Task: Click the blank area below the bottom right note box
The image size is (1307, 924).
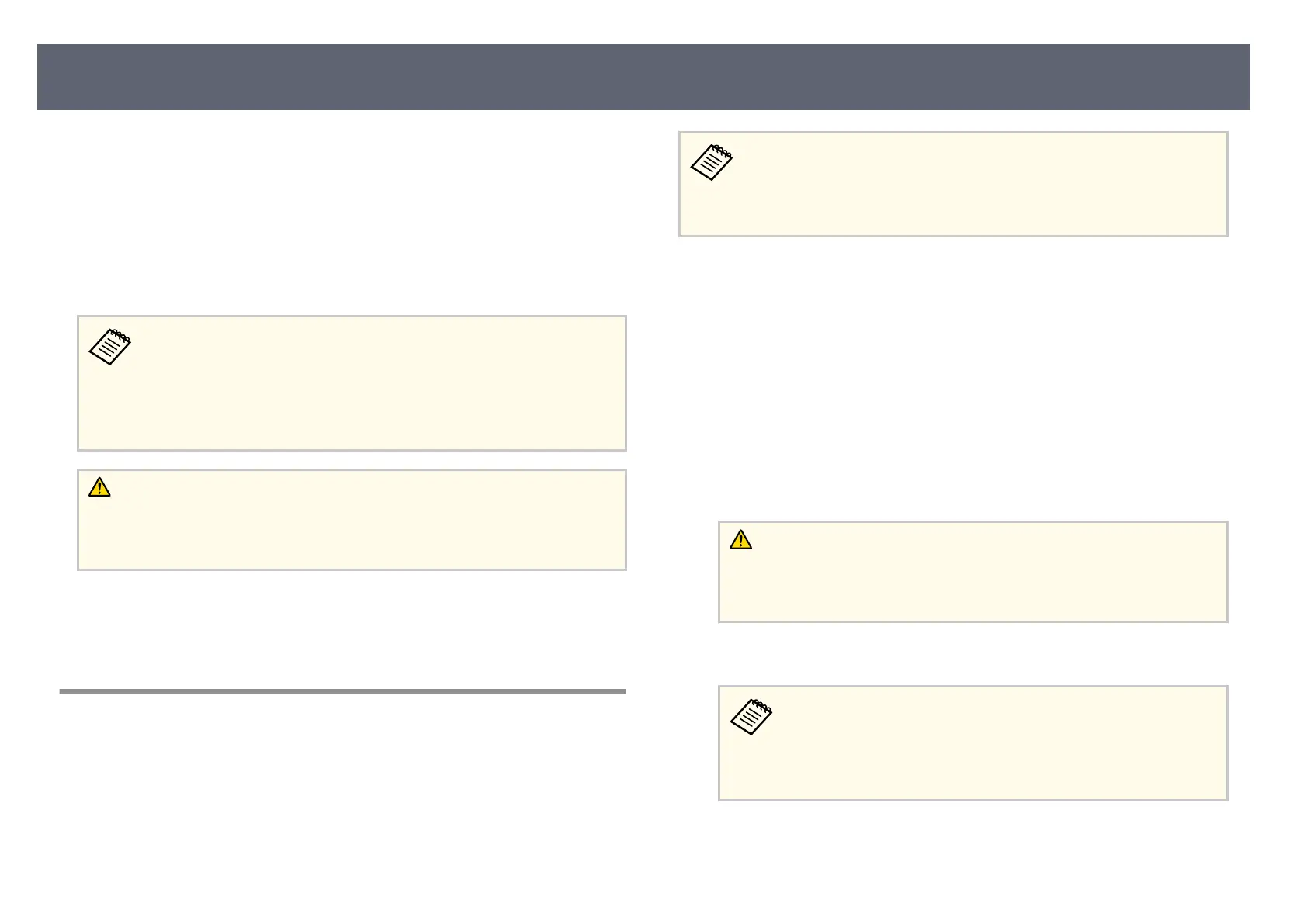Action: pyautogui.click(x=973, y=853)
